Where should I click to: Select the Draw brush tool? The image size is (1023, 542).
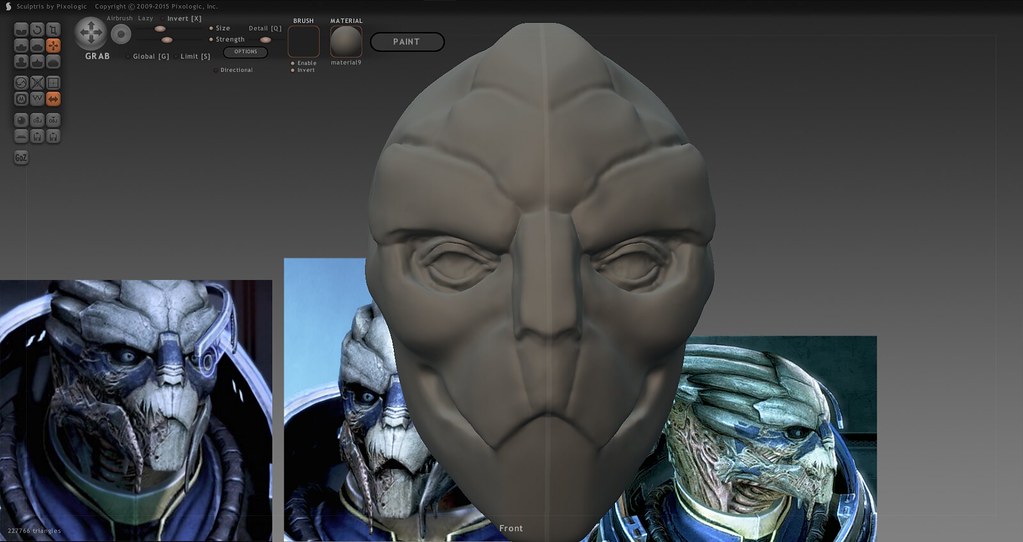(x=21, y=46)
